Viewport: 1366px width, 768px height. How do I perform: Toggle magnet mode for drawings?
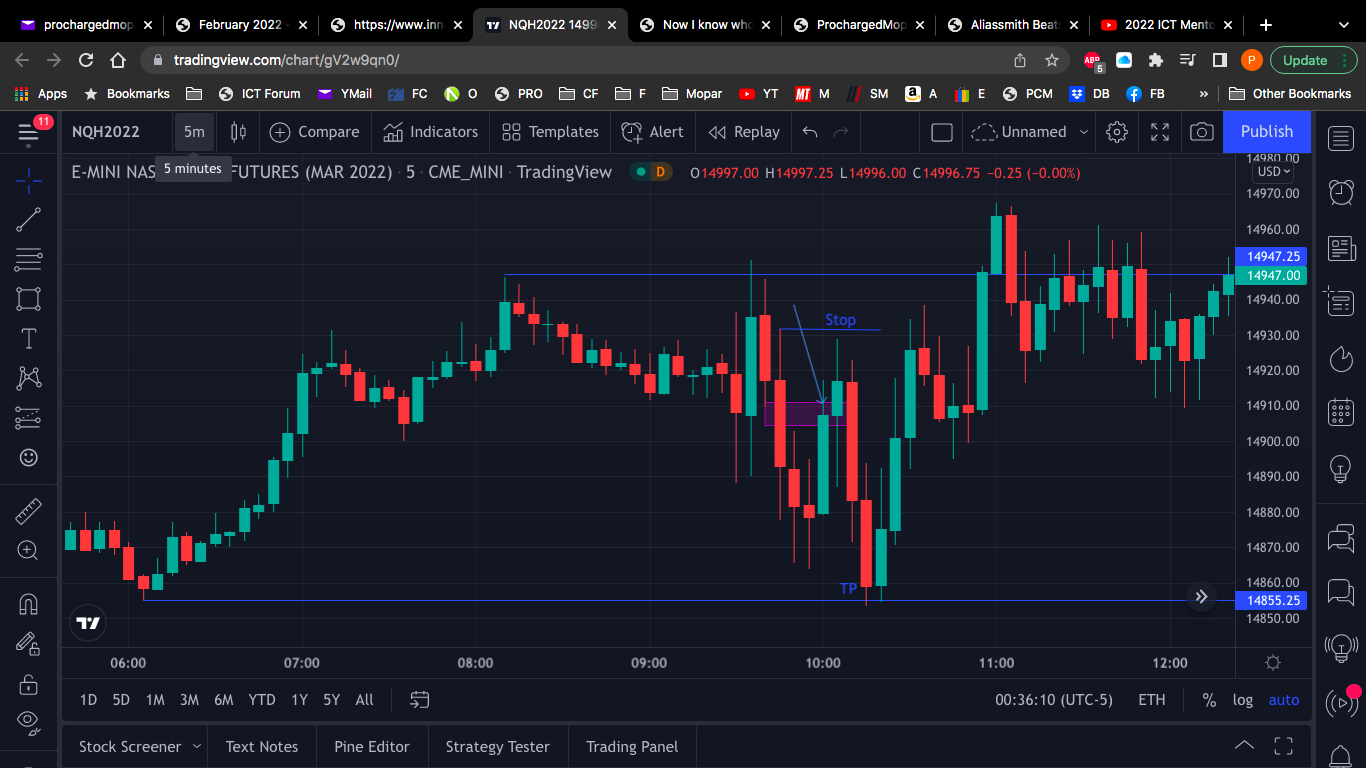[28, 604]
